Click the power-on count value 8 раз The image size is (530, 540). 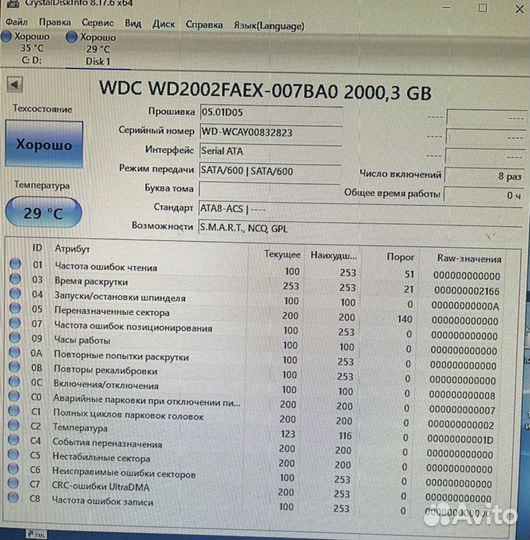point(484,176)
